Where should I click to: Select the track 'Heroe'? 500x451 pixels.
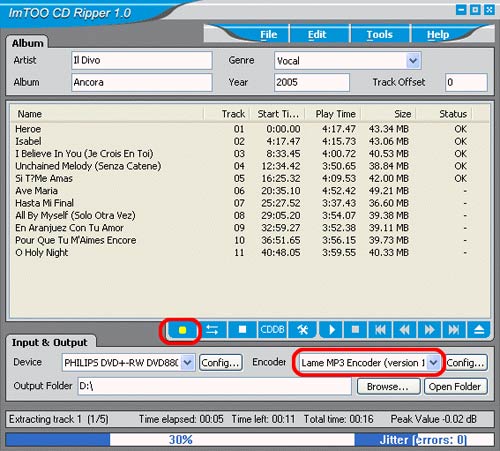pos(28,129)
